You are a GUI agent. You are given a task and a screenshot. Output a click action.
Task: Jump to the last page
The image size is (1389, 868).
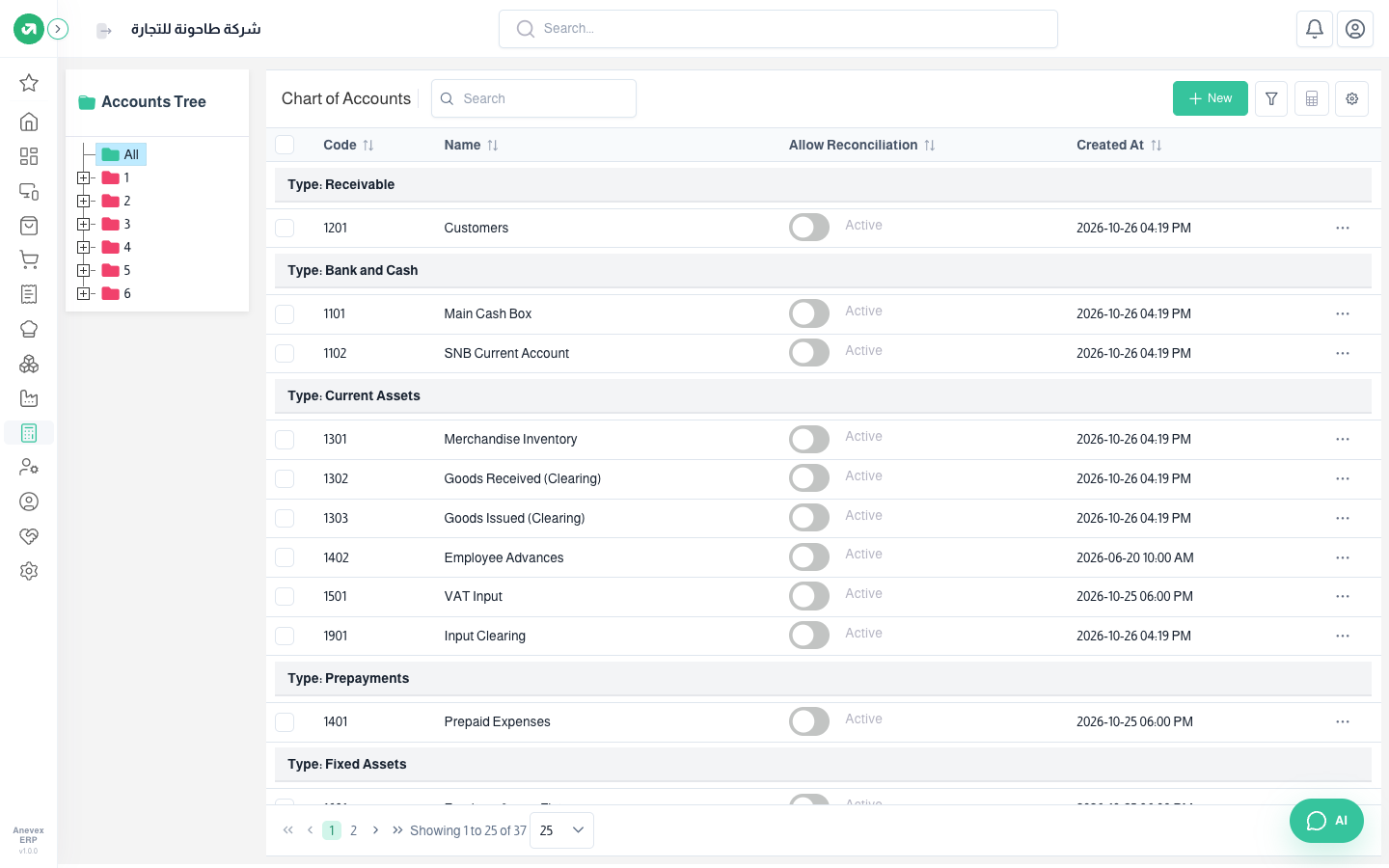397,830
